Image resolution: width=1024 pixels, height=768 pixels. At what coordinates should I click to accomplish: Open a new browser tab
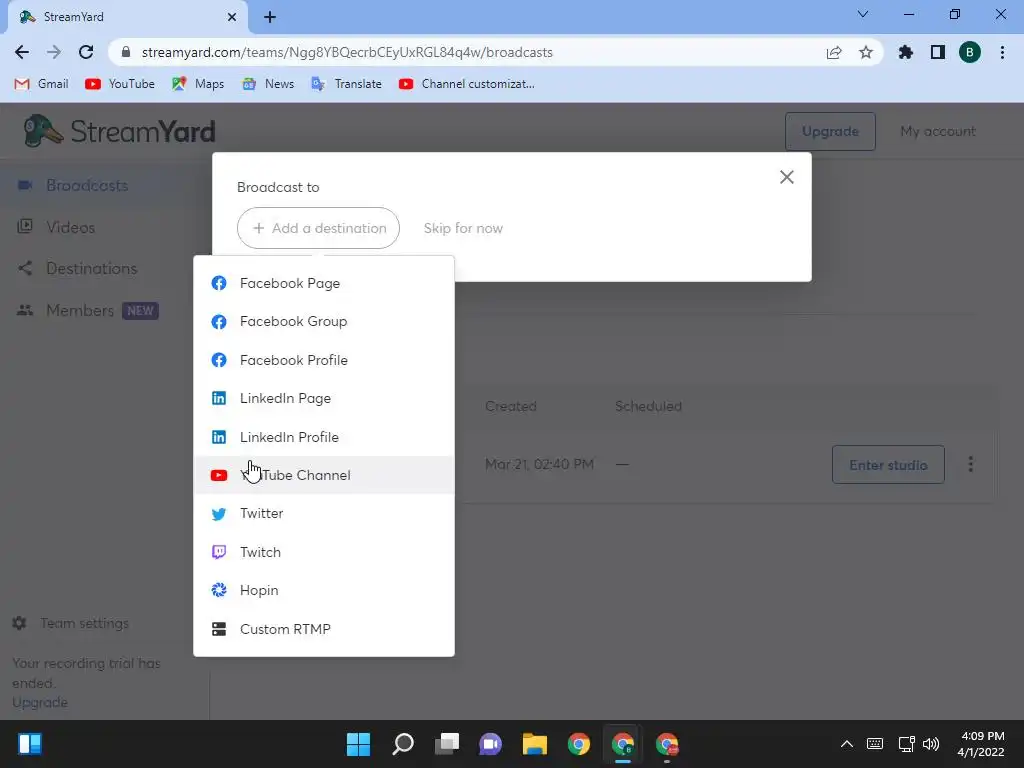pyautogui.click(x=270, y=17)
